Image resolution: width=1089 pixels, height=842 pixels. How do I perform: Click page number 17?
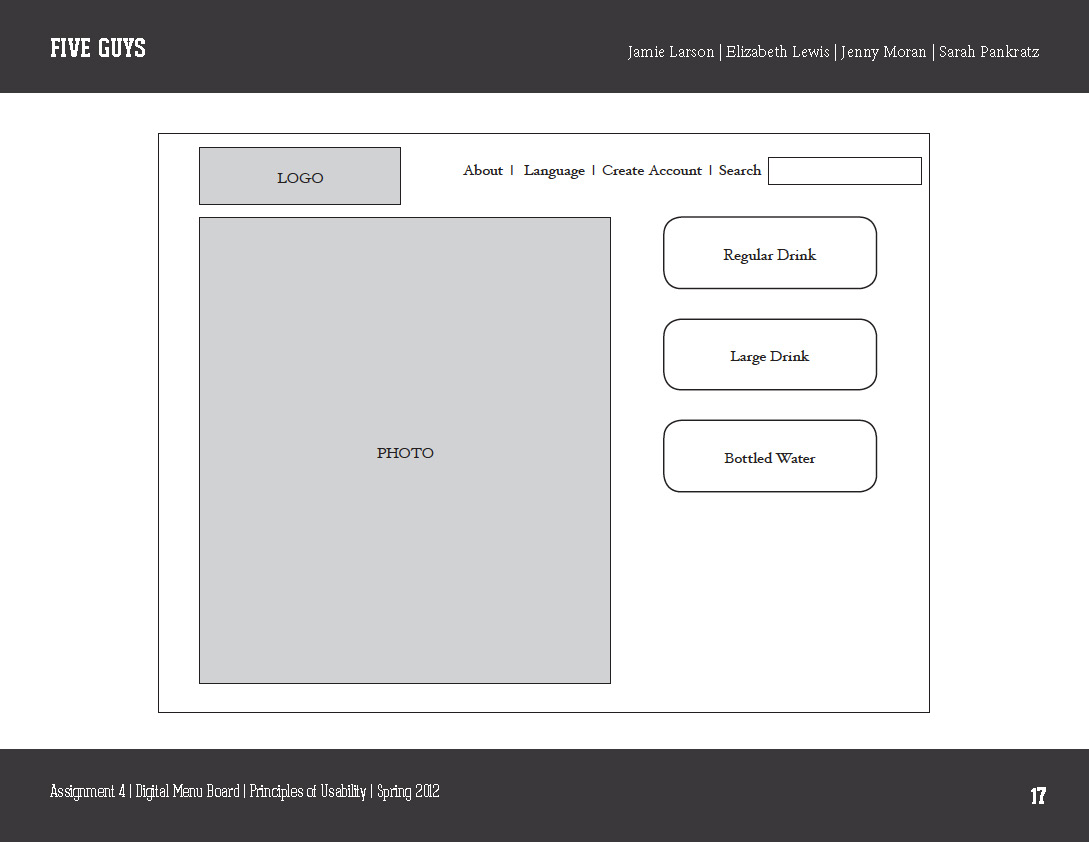tap(1038, 796)
